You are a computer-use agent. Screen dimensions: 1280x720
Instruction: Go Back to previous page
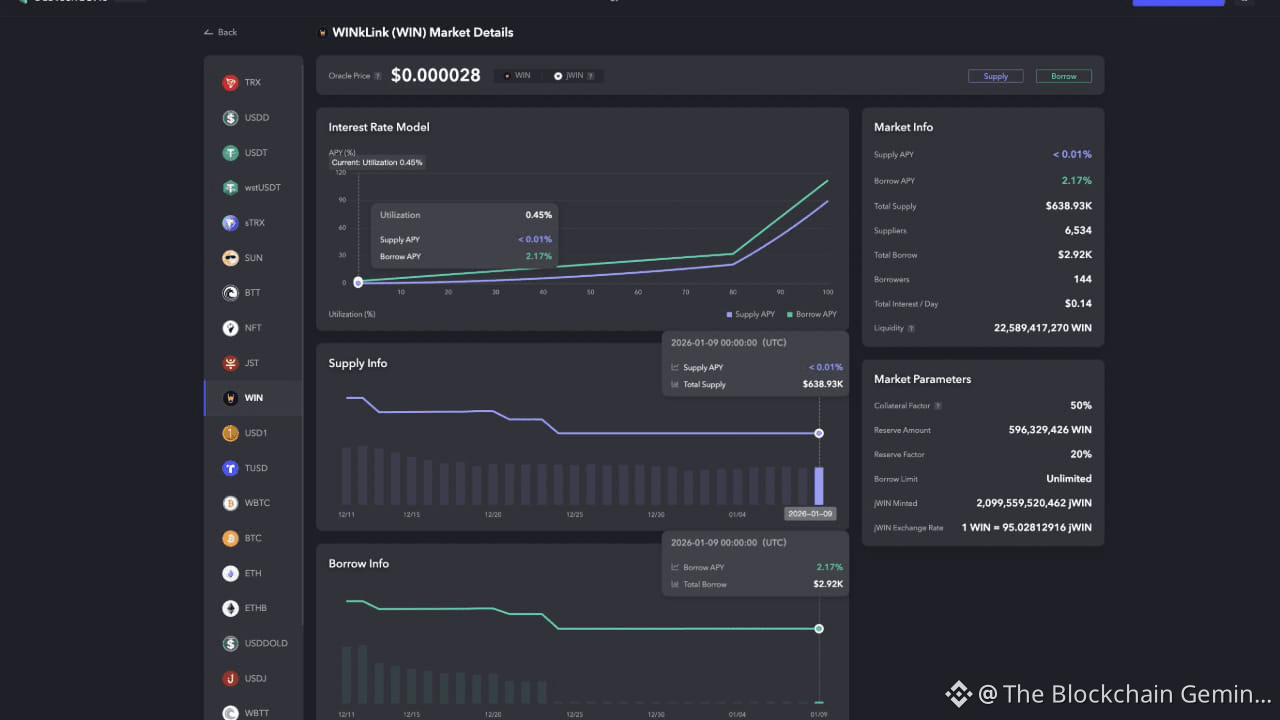220,32
